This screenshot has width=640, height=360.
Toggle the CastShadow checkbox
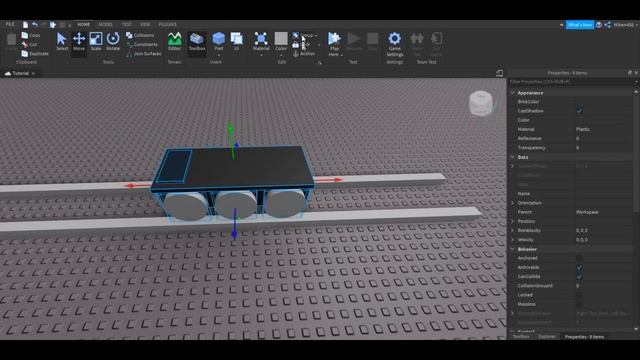click(x=579, y=111)
